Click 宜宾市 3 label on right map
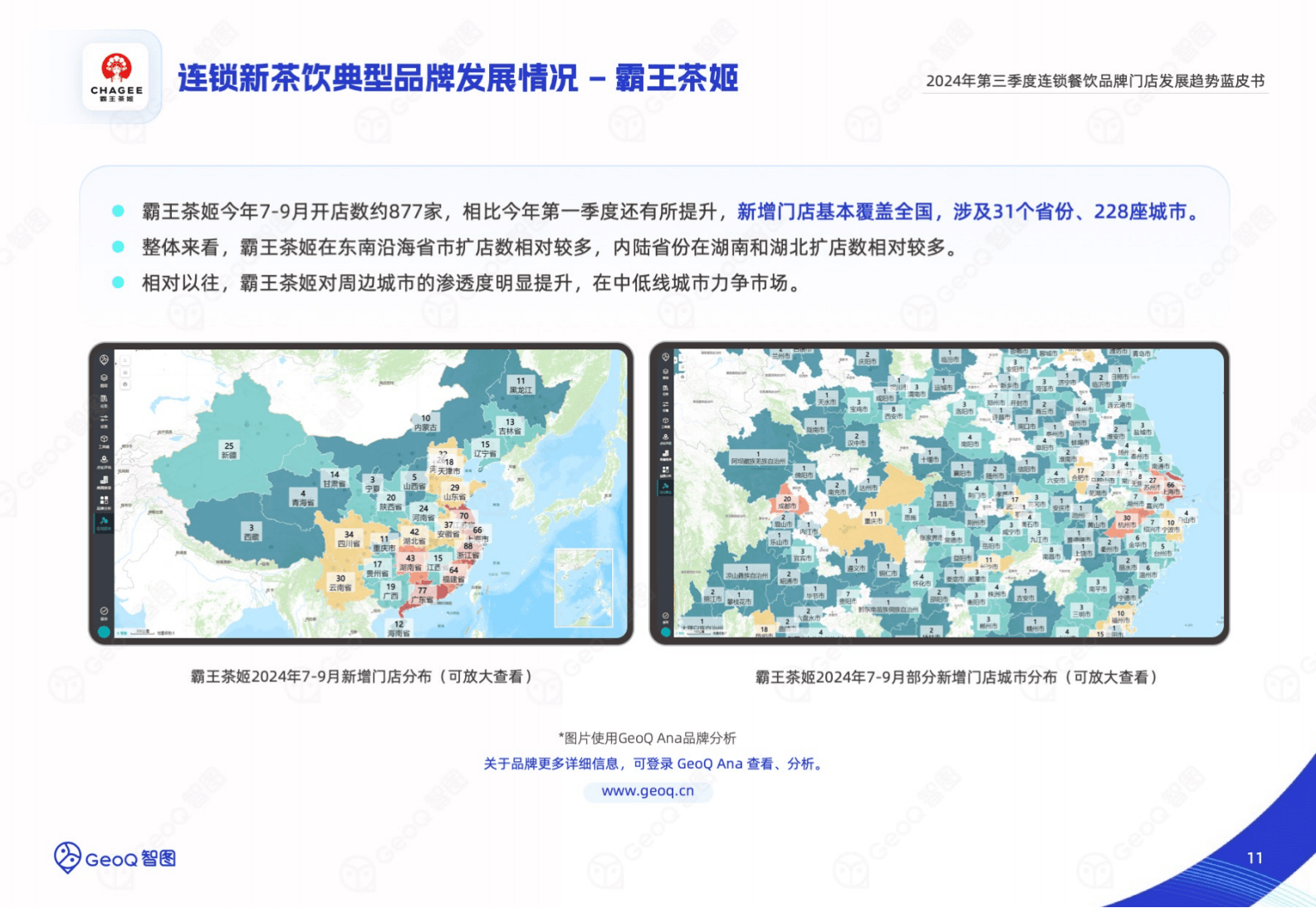This screenshot has height=908, width=1316. [x=802, y=554]
